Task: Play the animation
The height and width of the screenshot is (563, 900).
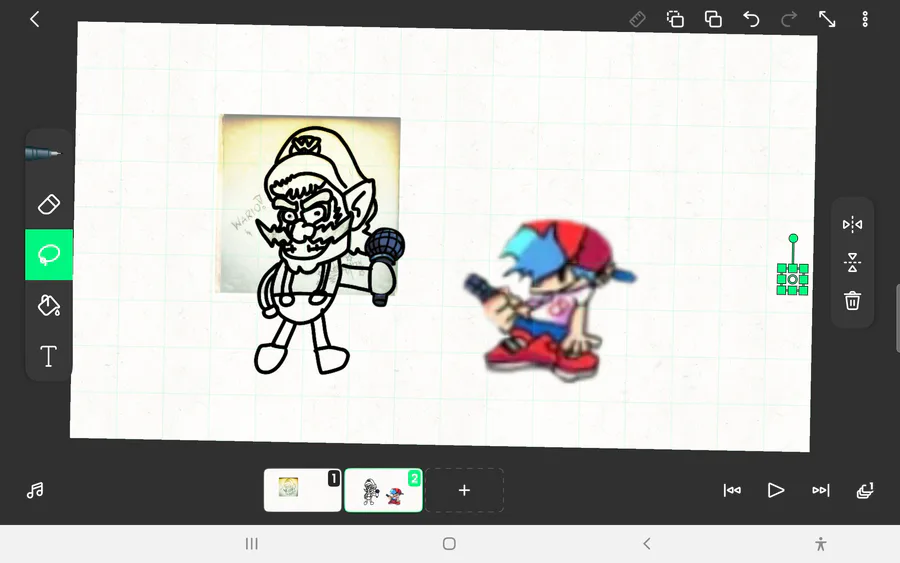Action: 776,490
